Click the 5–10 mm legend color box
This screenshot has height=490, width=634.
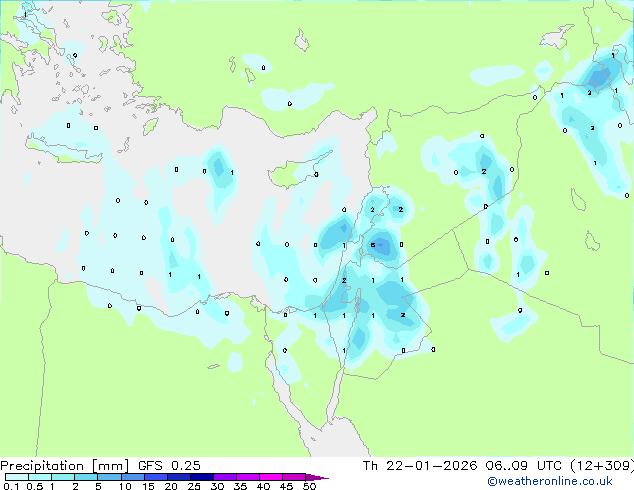pos(110,477)
